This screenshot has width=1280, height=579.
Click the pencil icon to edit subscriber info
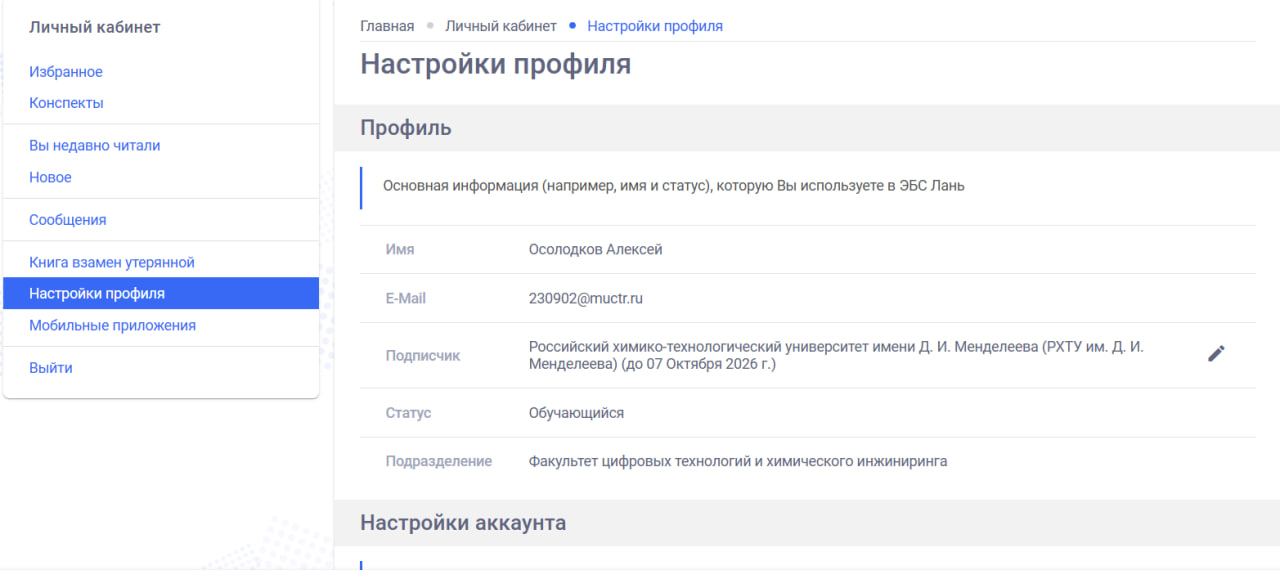[x=1216, y=352]
